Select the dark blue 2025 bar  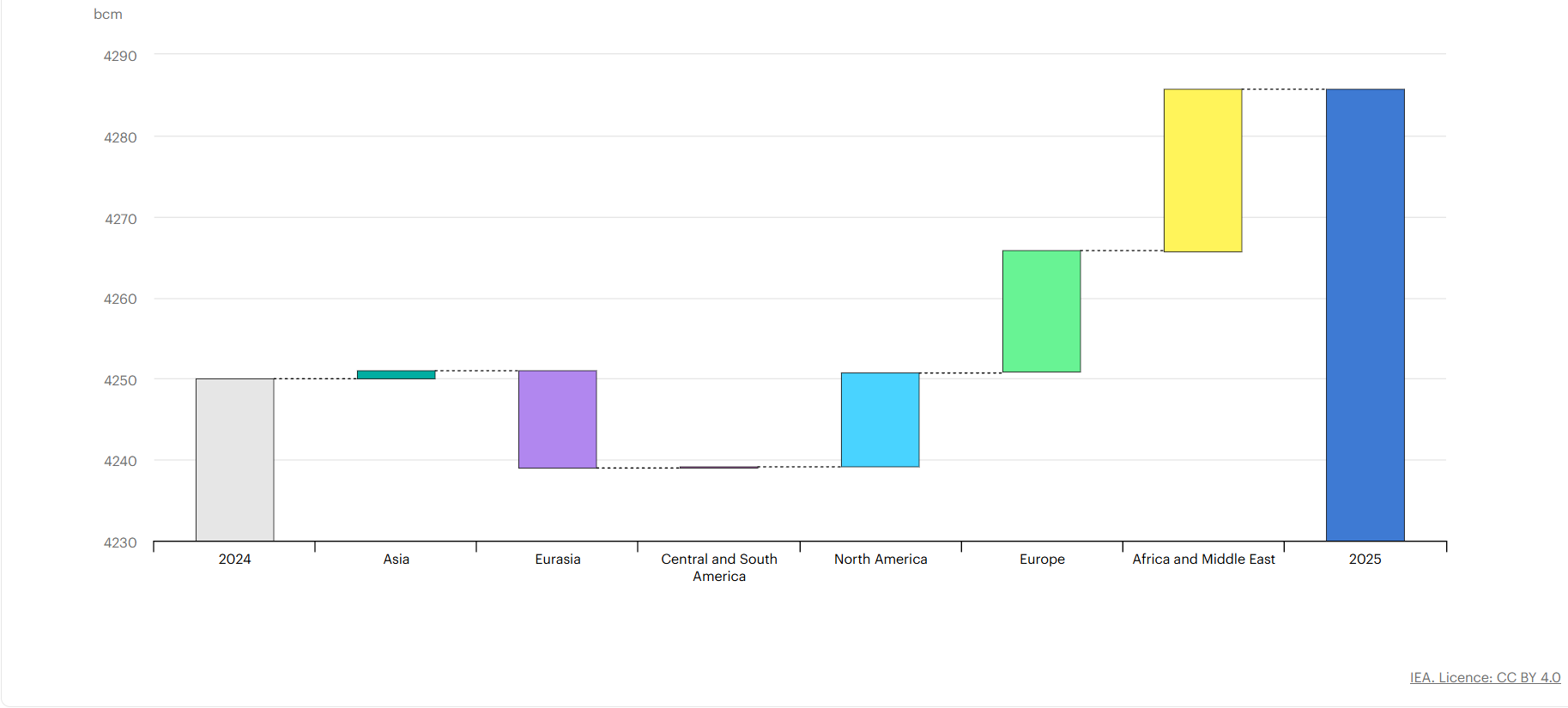(1365, 314)
